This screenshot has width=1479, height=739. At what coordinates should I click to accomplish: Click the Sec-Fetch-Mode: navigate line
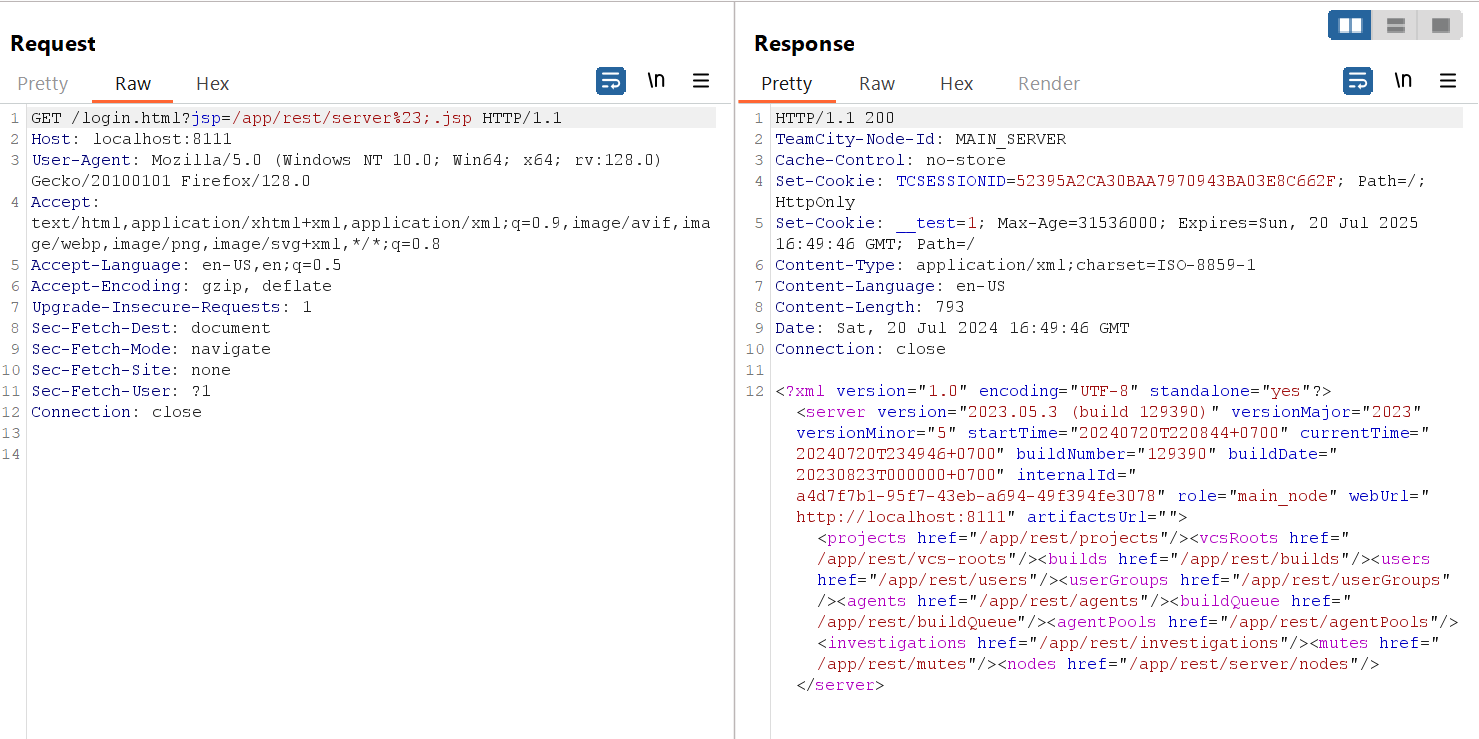point(151,349)
